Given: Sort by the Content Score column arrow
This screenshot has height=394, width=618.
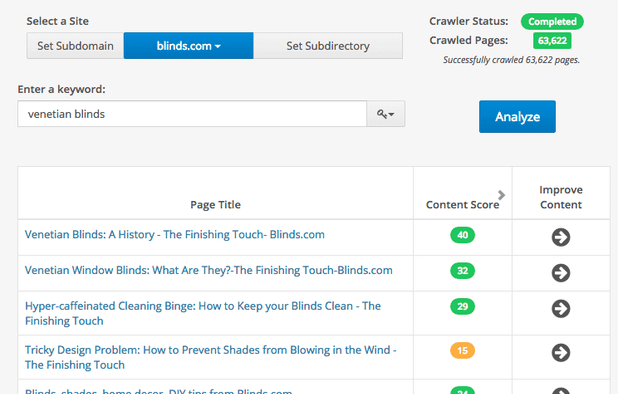Looking at the screenshot, I should (x=501, y=195).
